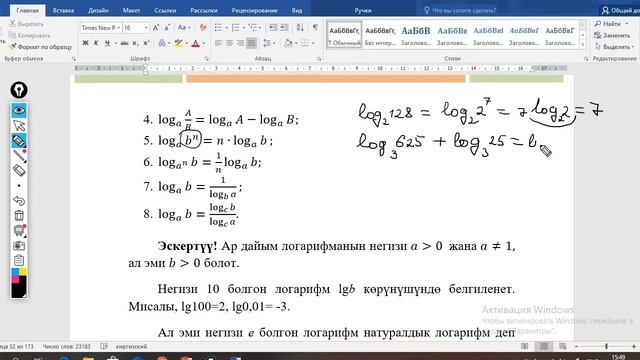Click Формат по образцу button
640x360 pixels.
pyautogui.click(x=41, y=47)
